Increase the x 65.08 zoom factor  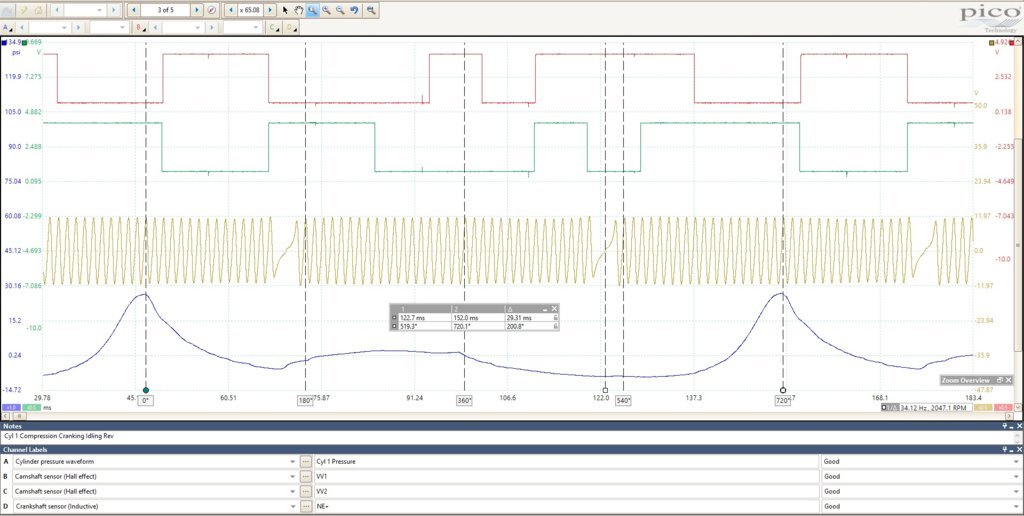tap(270, 10)
